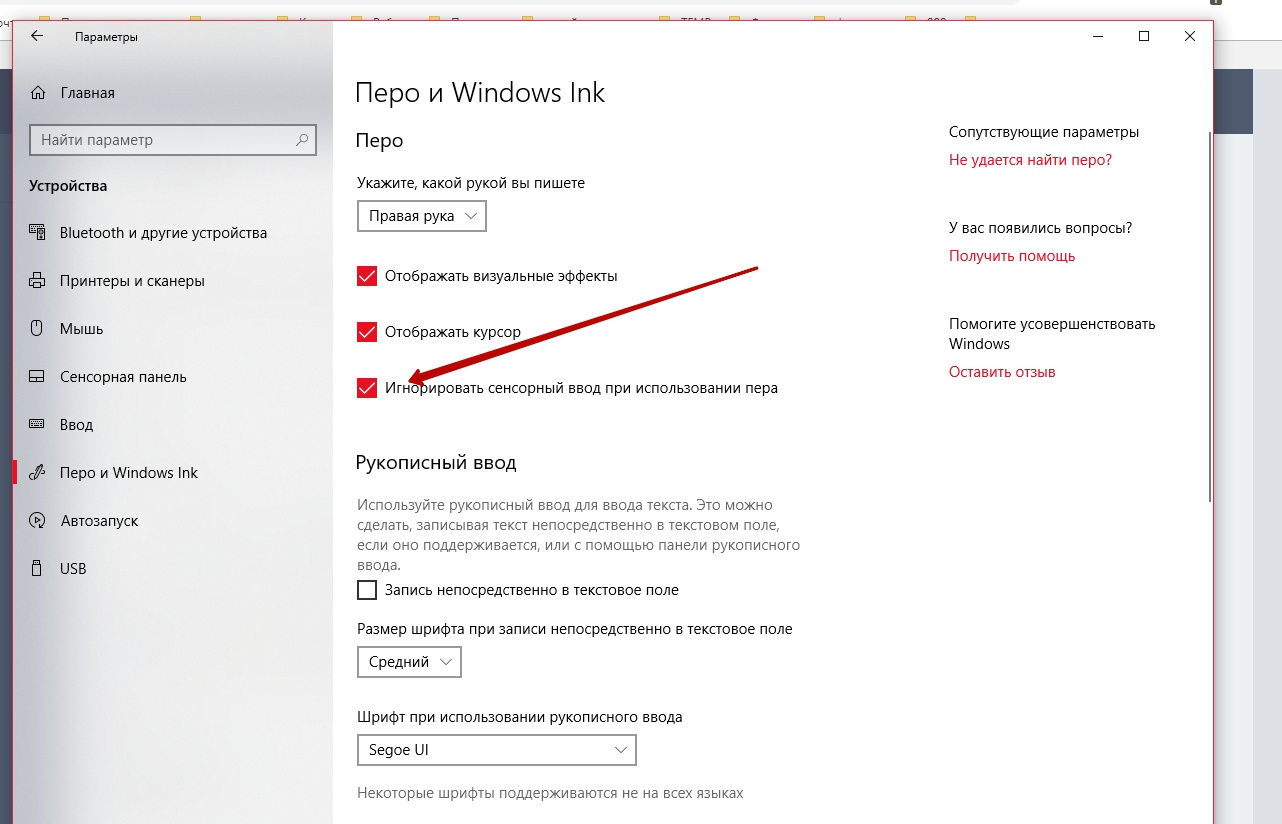Open the Ввод settings page

pos(76,425)
